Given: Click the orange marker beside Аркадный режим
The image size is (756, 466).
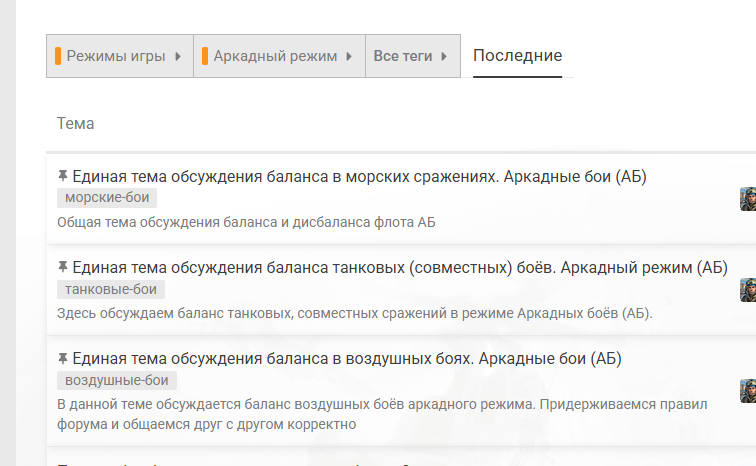Looking at the screenshot, I should [204, 57].
